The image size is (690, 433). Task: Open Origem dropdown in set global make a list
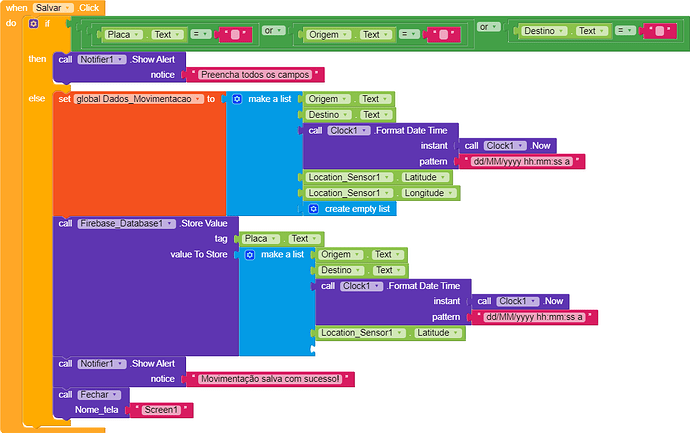(x=329, y=99)
